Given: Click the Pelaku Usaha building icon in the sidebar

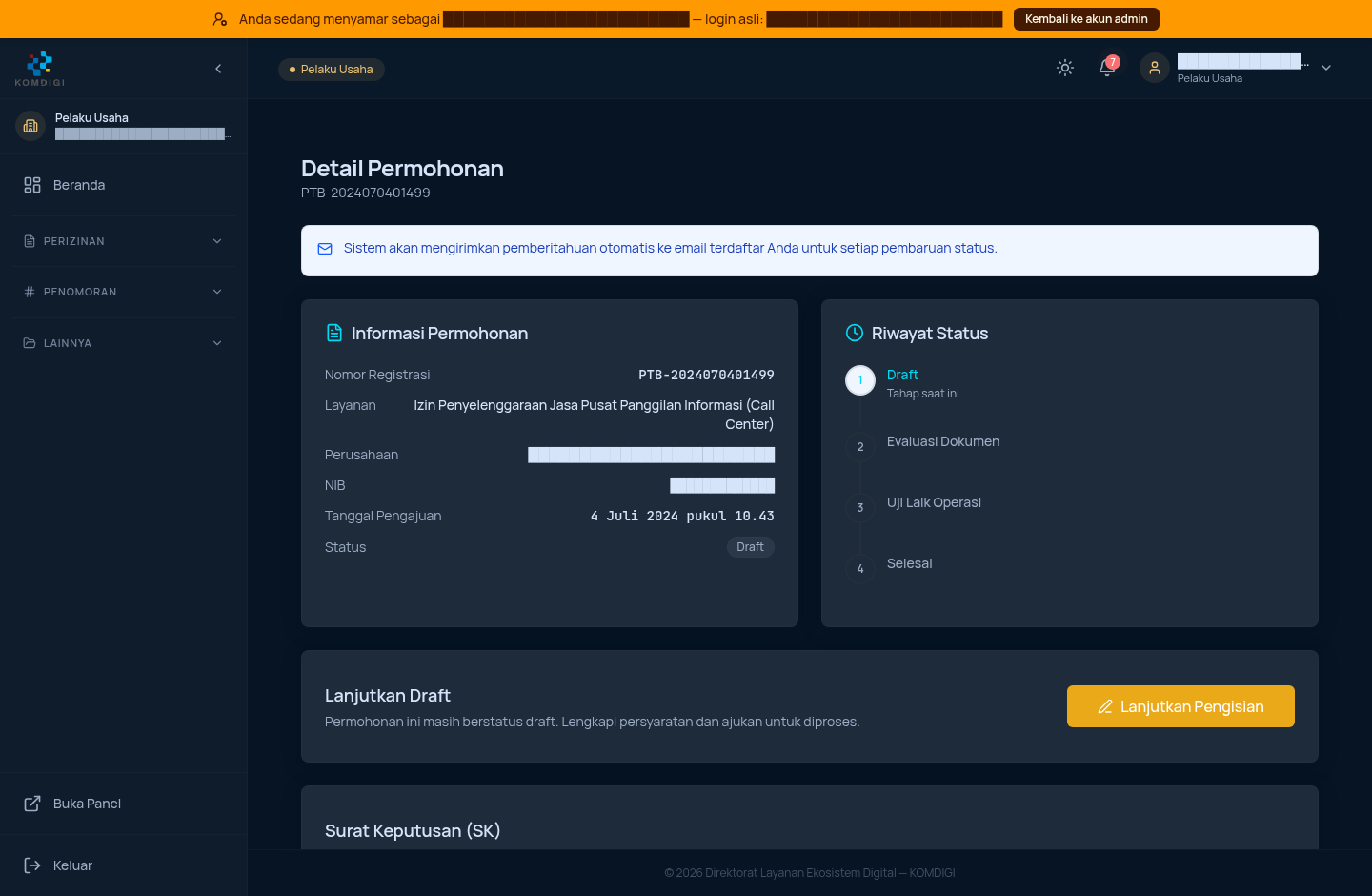Looking at the screenshot, I should tap(30, 126).
